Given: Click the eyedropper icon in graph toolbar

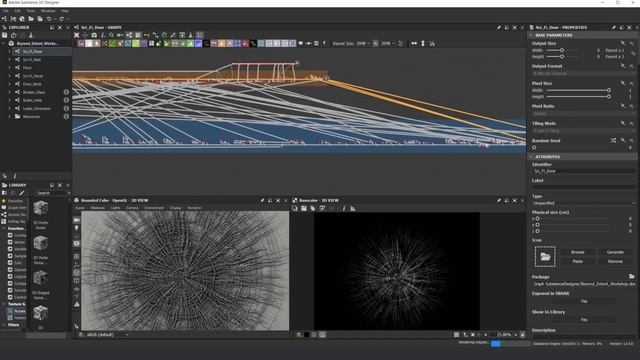Looking at the screenshot, I should [x=173, y=35].
